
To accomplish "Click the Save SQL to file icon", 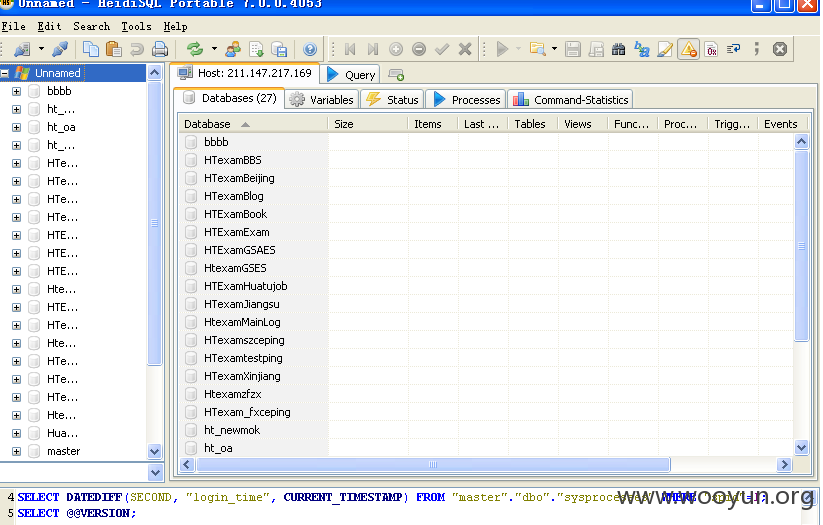I will click(573, 49).
